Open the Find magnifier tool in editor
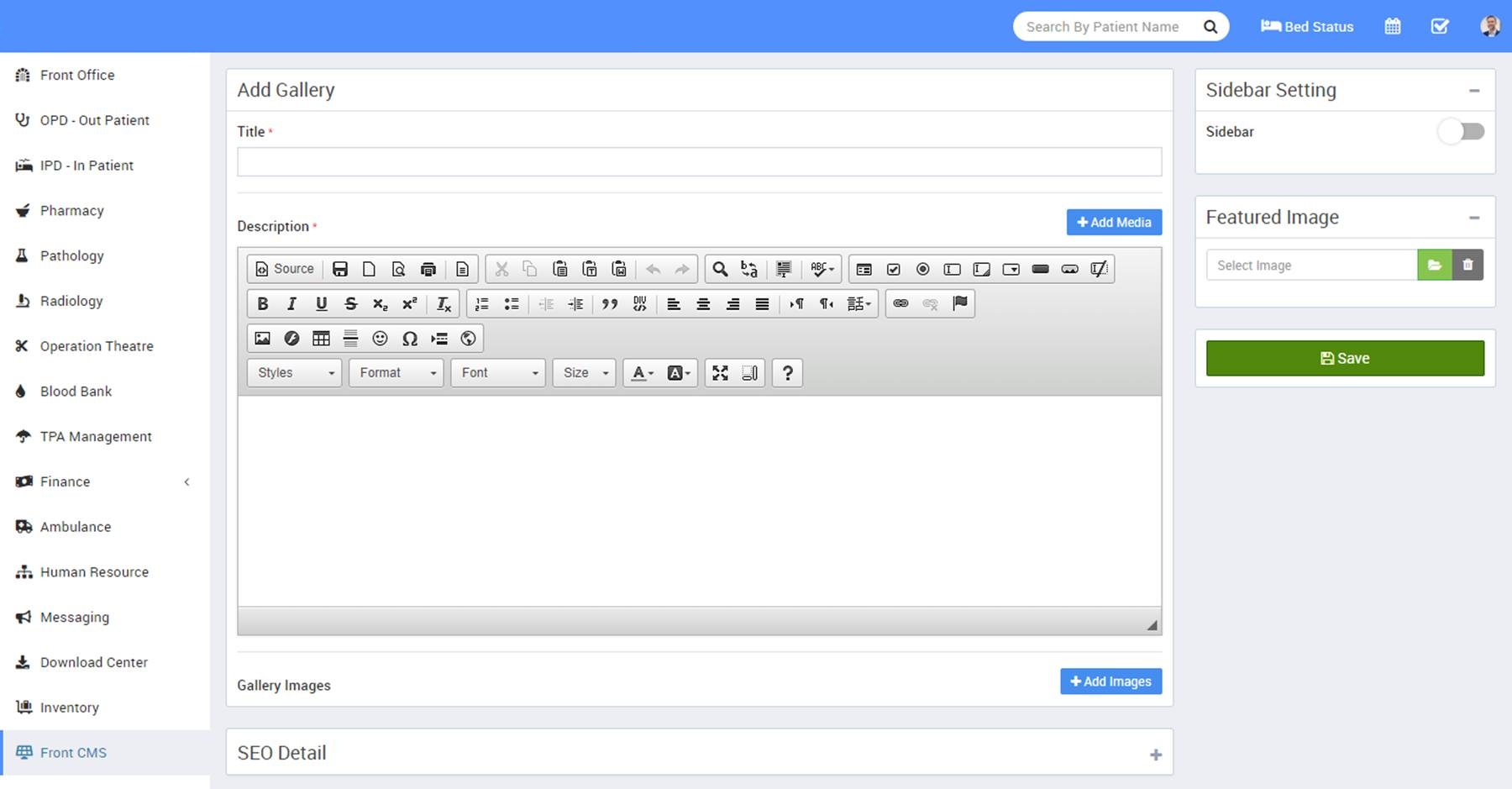This screenshot has height=789, width=1512. 720,269
